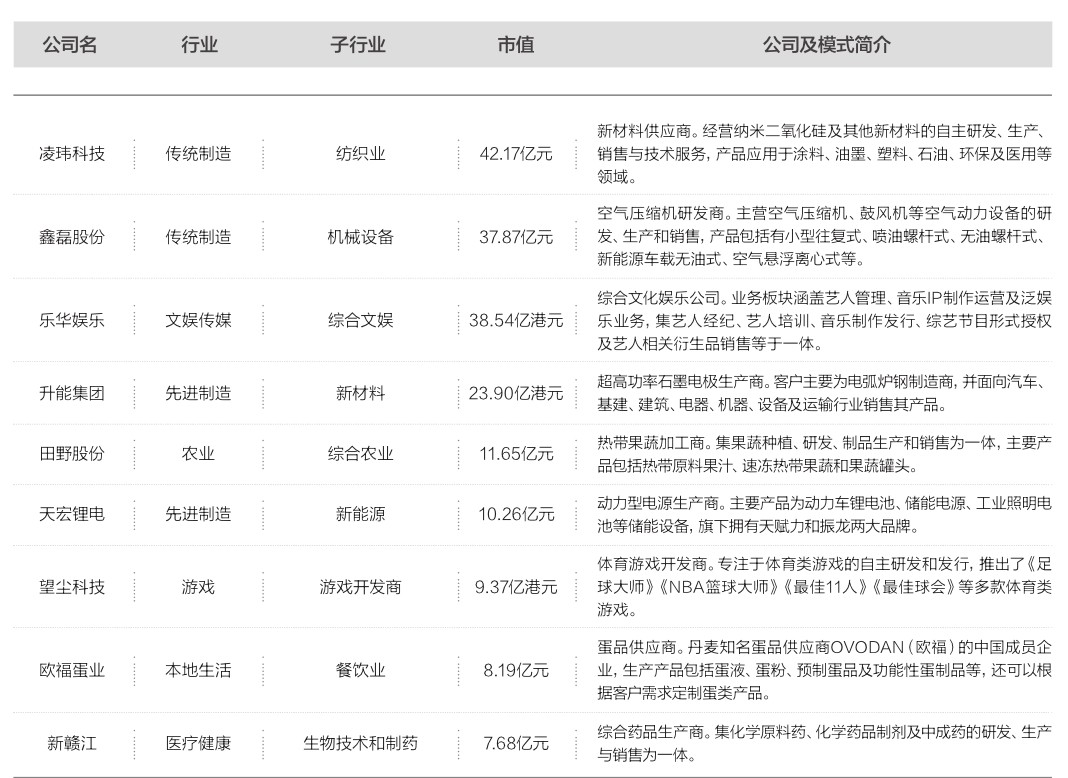Click the 38.54亿港元 market value cell
The image size is (1068, 778).
pos(515,320)
